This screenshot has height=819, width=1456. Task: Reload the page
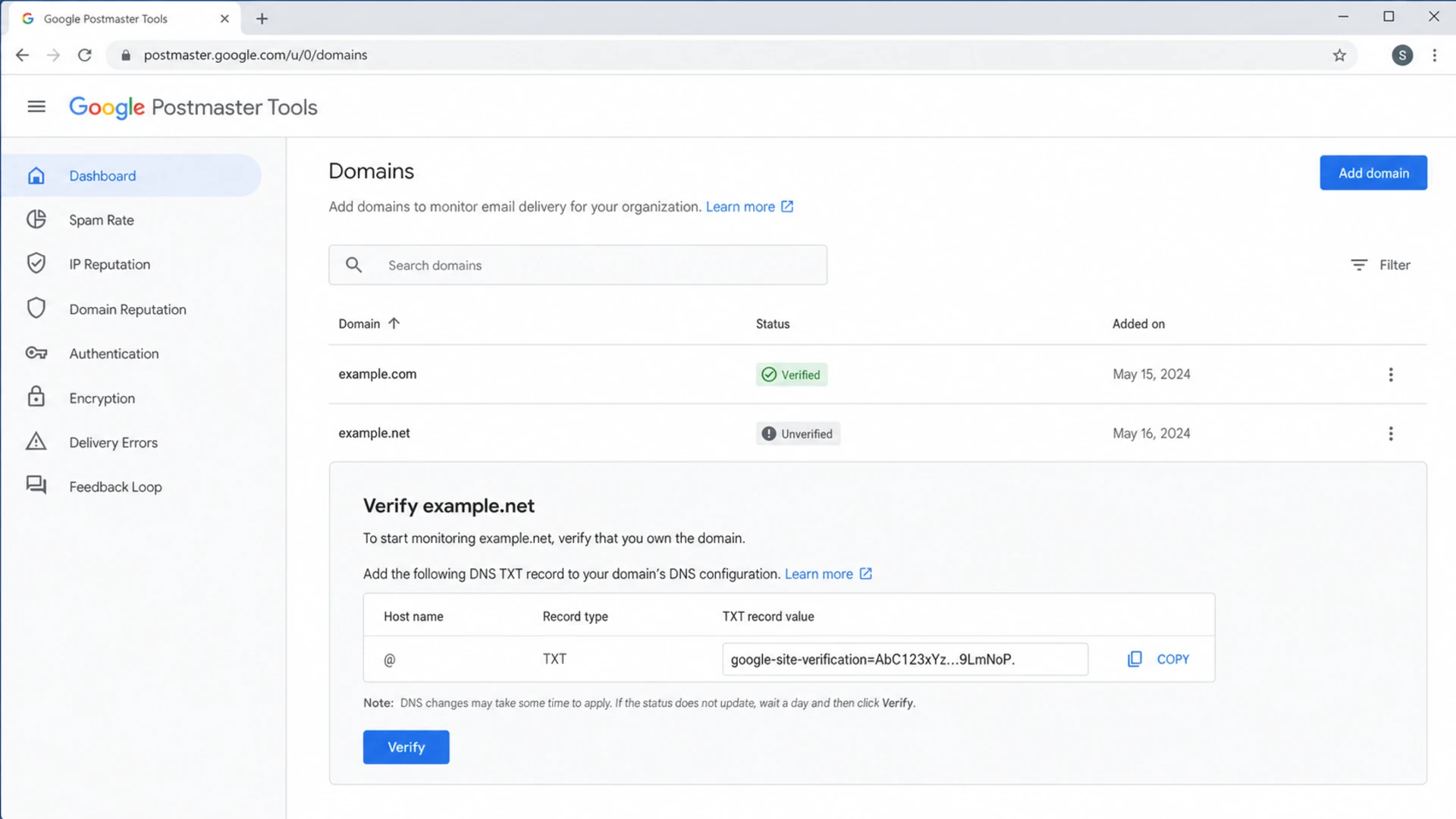point(85,55)
